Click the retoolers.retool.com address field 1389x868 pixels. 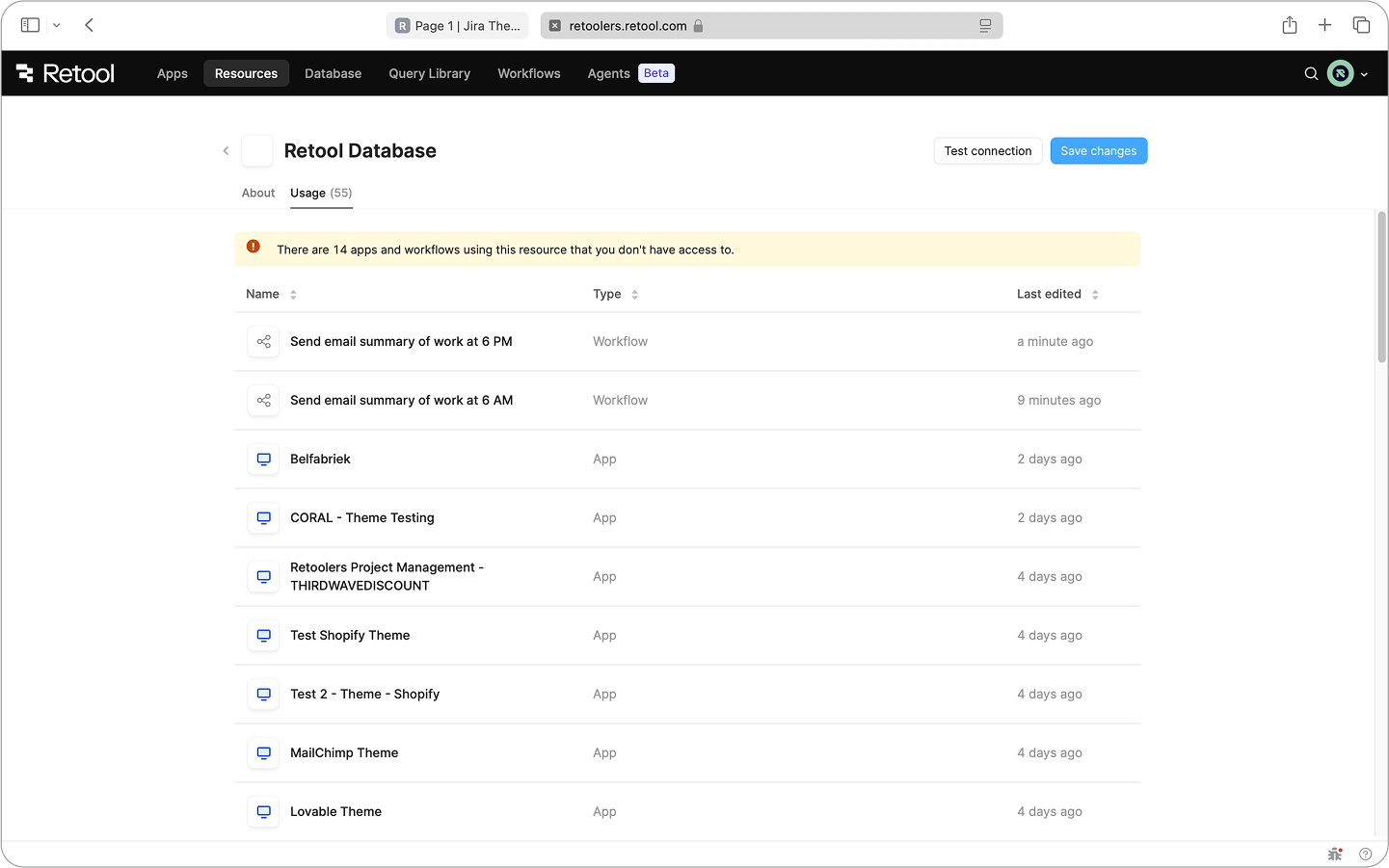click(771, 26)
